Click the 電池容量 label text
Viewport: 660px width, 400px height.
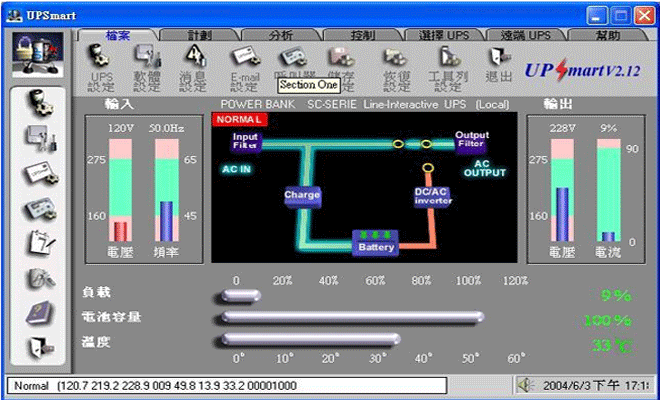click(111, 317)
